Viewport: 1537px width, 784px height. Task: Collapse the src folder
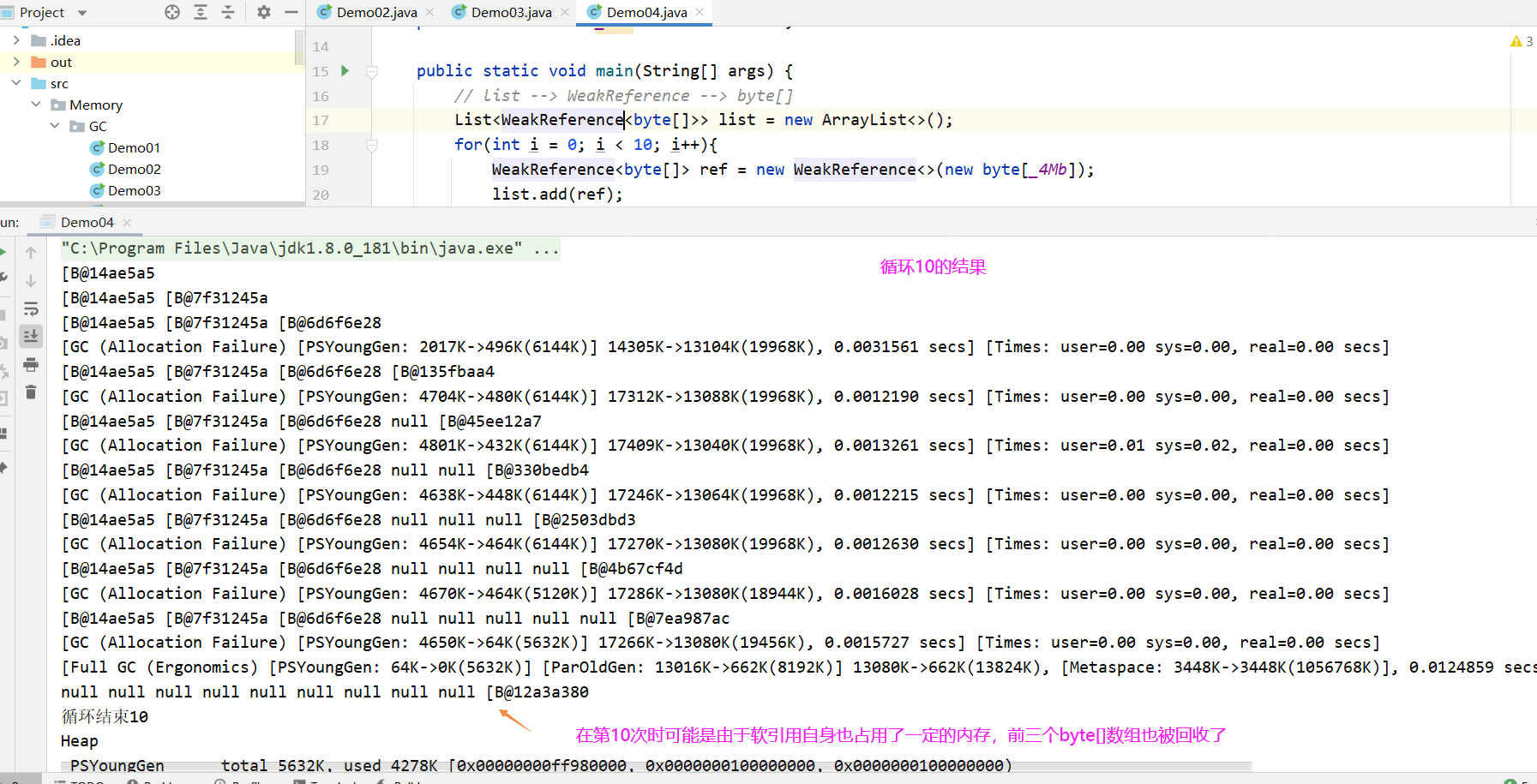[x=16, y=83]
